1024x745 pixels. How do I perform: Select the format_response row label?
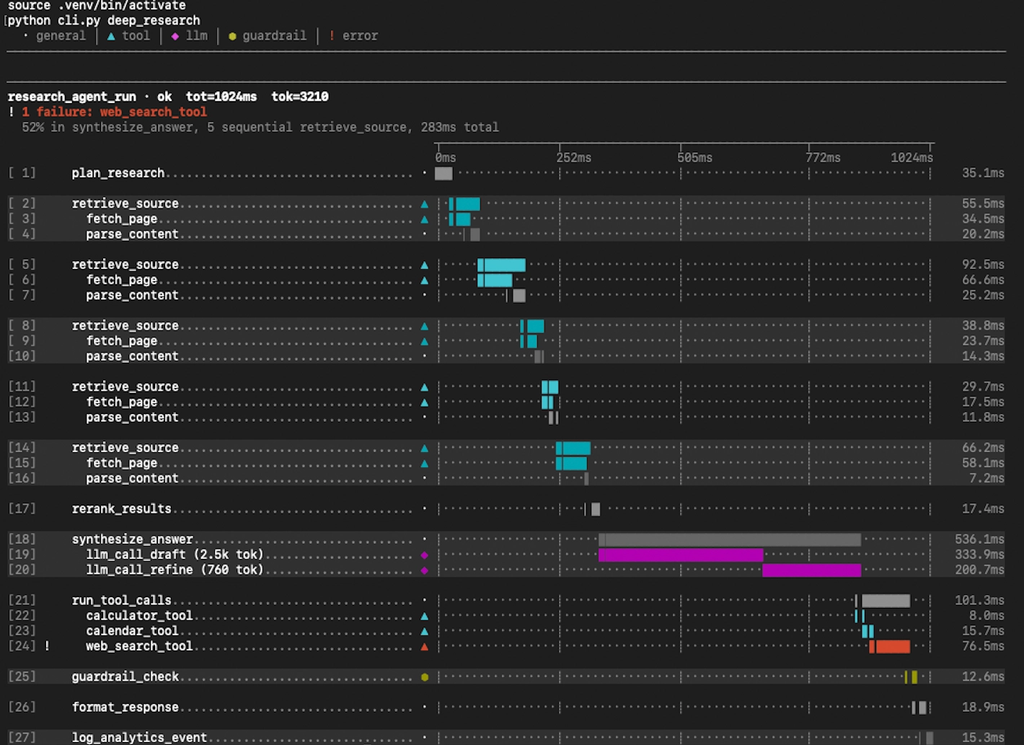(x=125, y=707)
